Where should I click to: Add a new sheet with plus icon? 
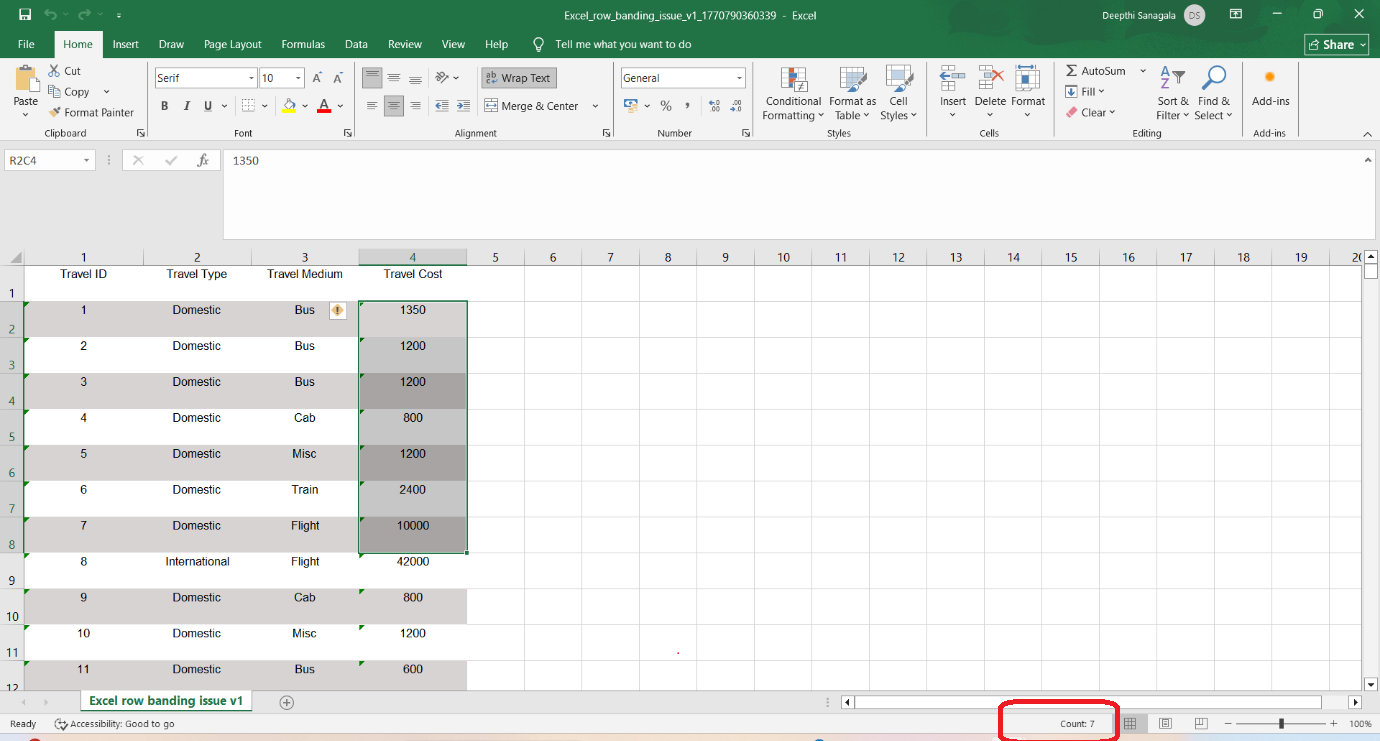(x=287, y=702)
